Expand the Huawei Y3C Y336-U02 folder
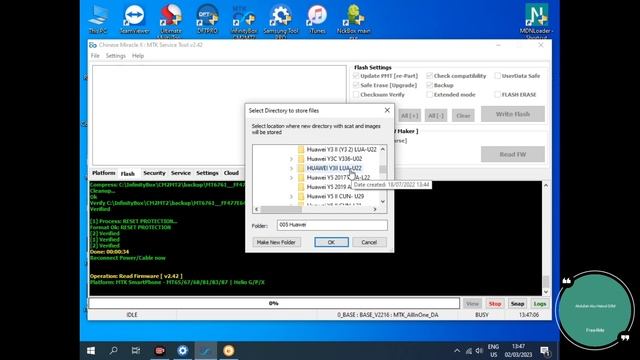The image size is (640, 360). coord(291,159)
